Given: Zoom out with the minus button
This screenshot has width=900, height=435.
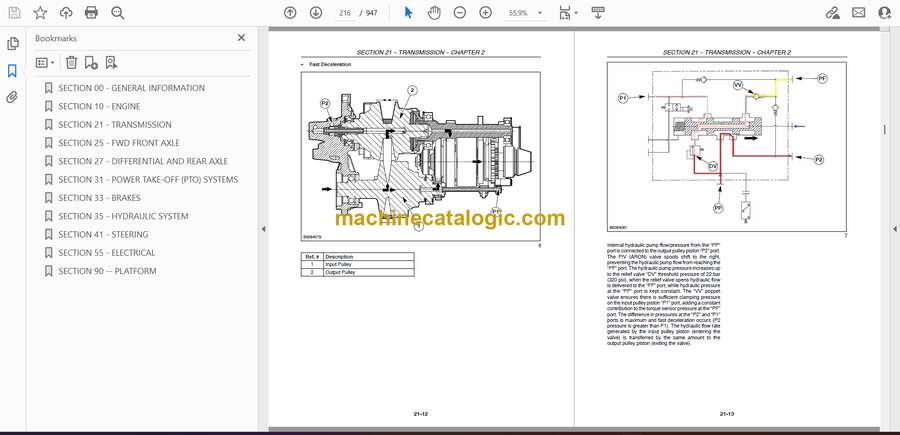Looking at the screenshot, I should [x=460, y=12].
